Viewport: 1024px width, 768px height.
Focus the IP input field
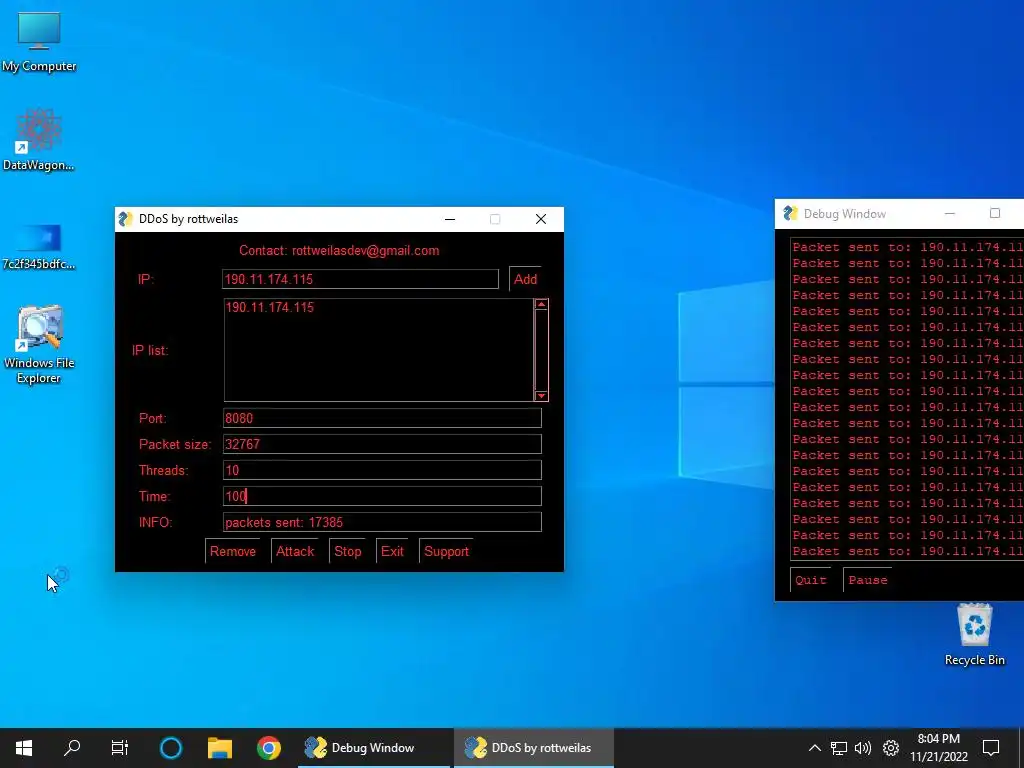[x=360, y=279]
